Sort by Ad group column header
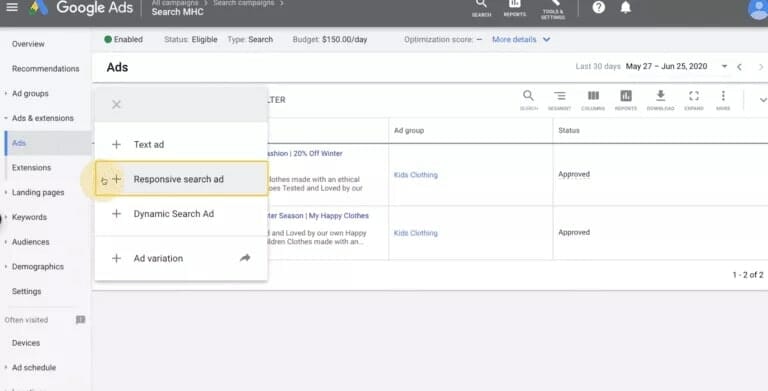Viewport: 768px width, 391px height. [x=409, y=130]
